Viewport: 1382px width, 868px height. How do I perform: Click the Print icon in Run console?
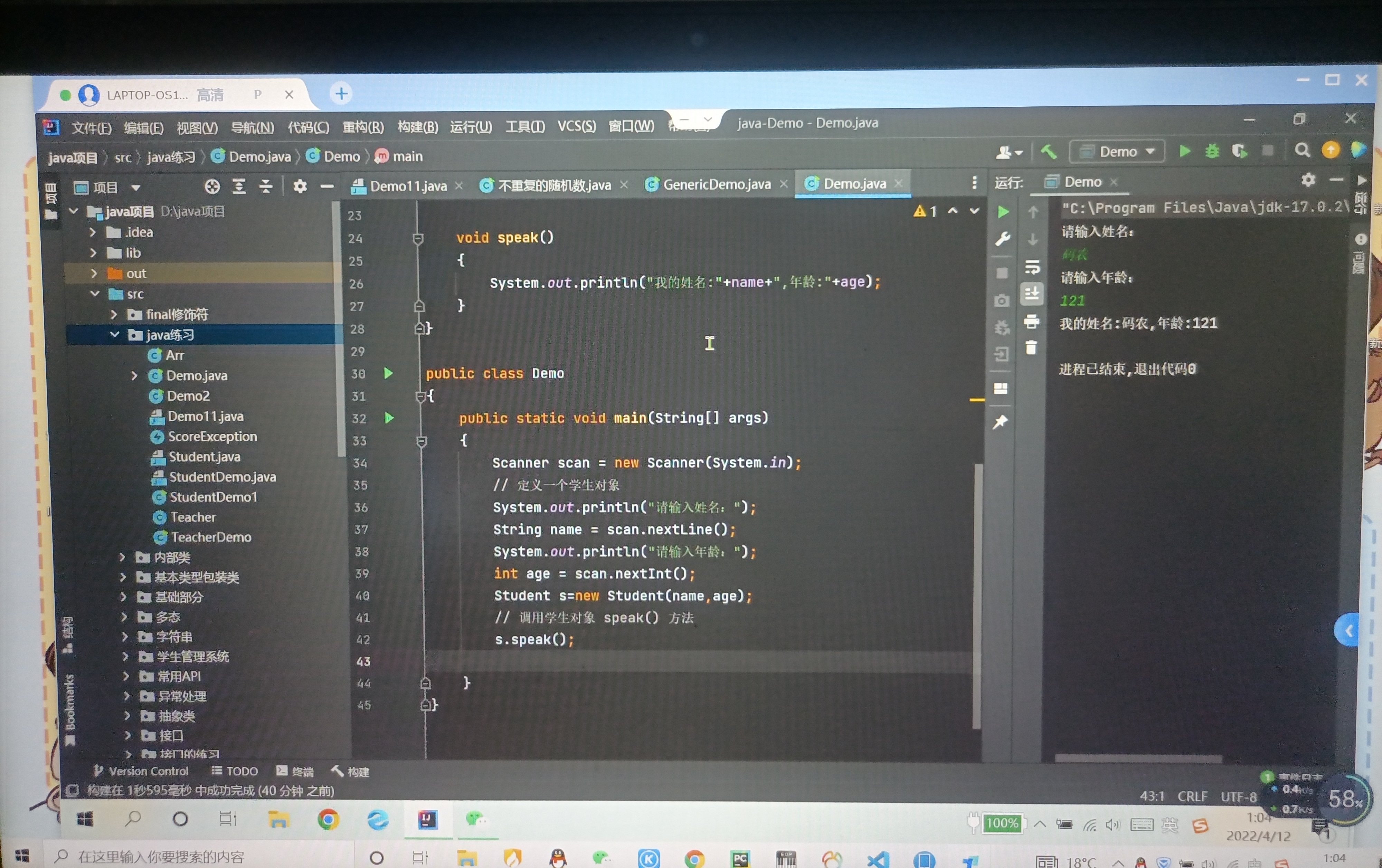(1031, 321)
